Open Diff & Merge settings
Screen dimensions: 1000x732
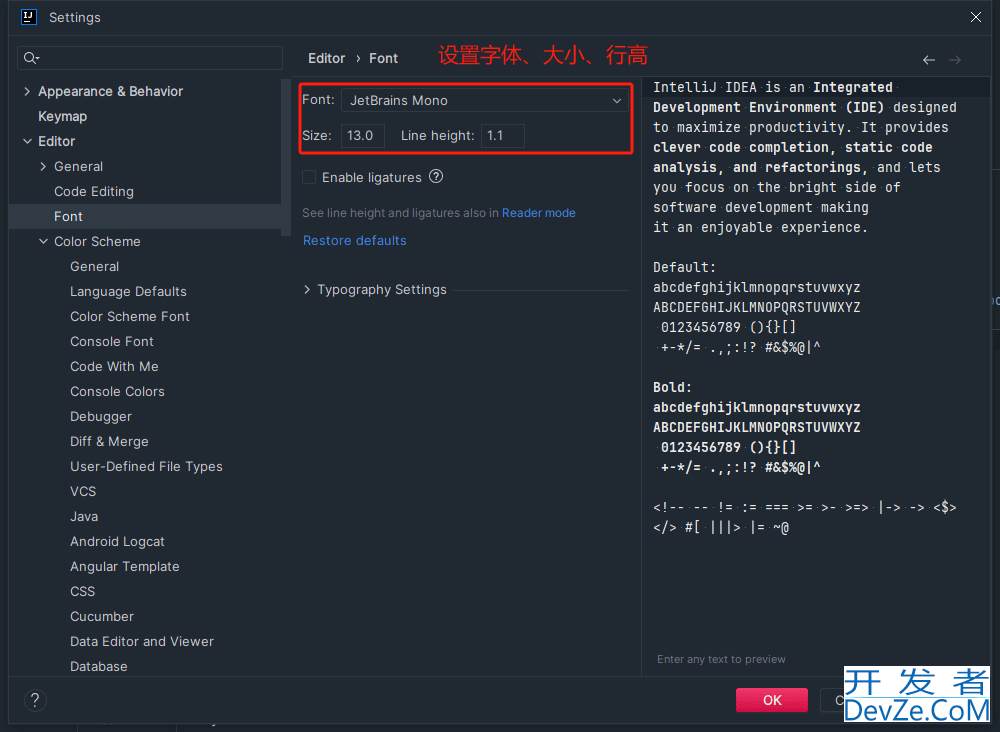109,441
